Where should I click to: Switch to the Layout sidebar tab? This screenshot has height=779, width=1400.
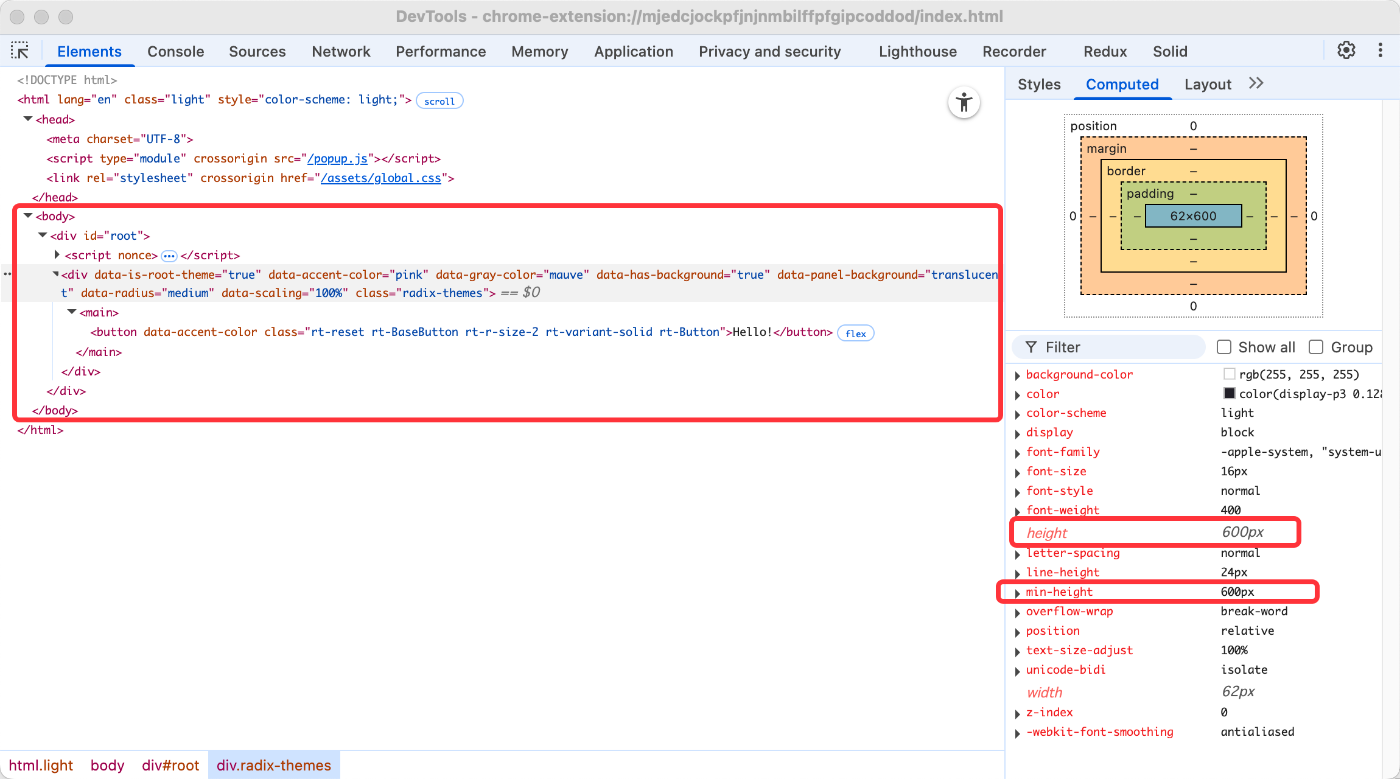(1208, 84)
